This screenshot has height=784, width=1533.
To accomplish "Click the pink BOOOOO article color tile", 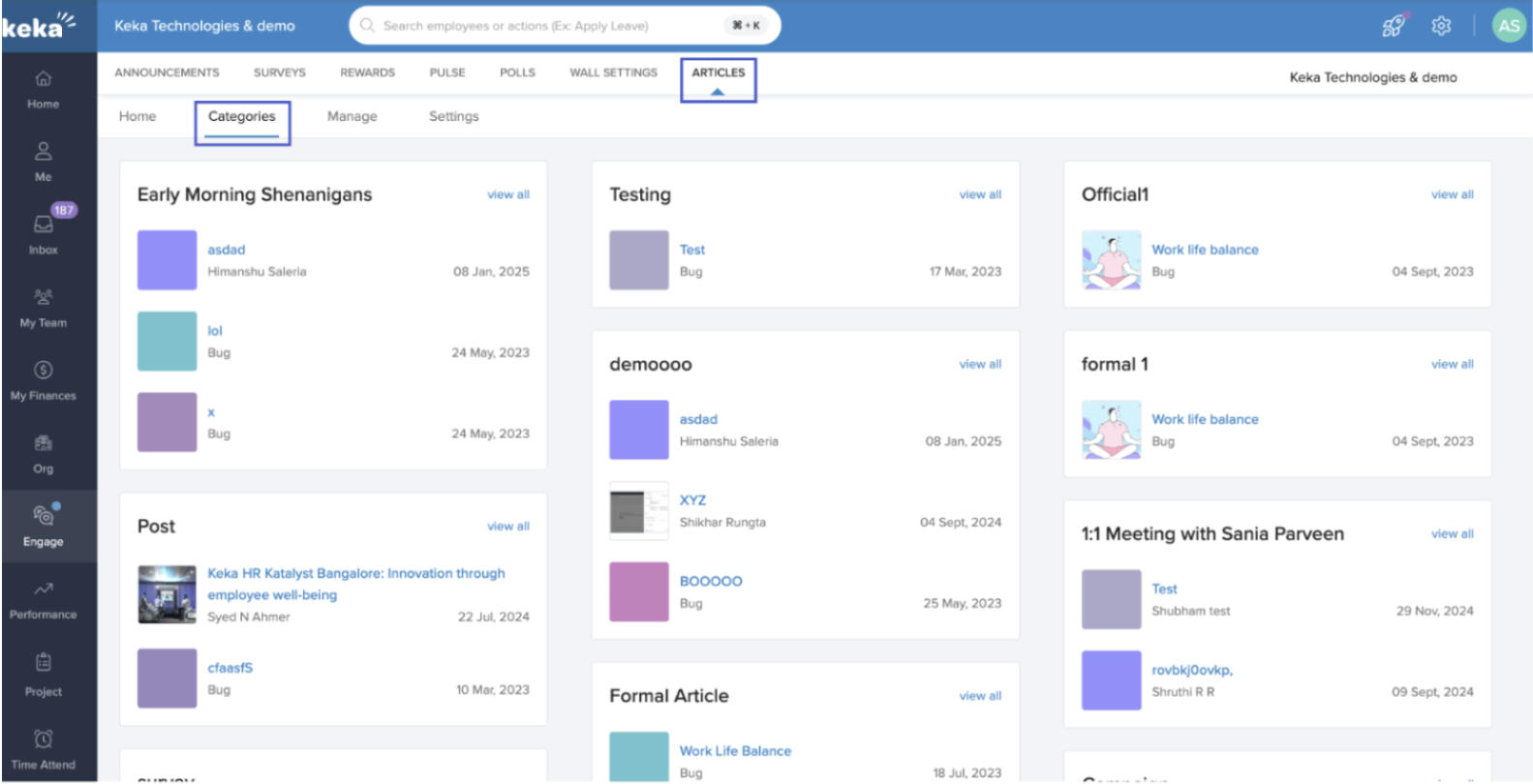I will [638, 591].
